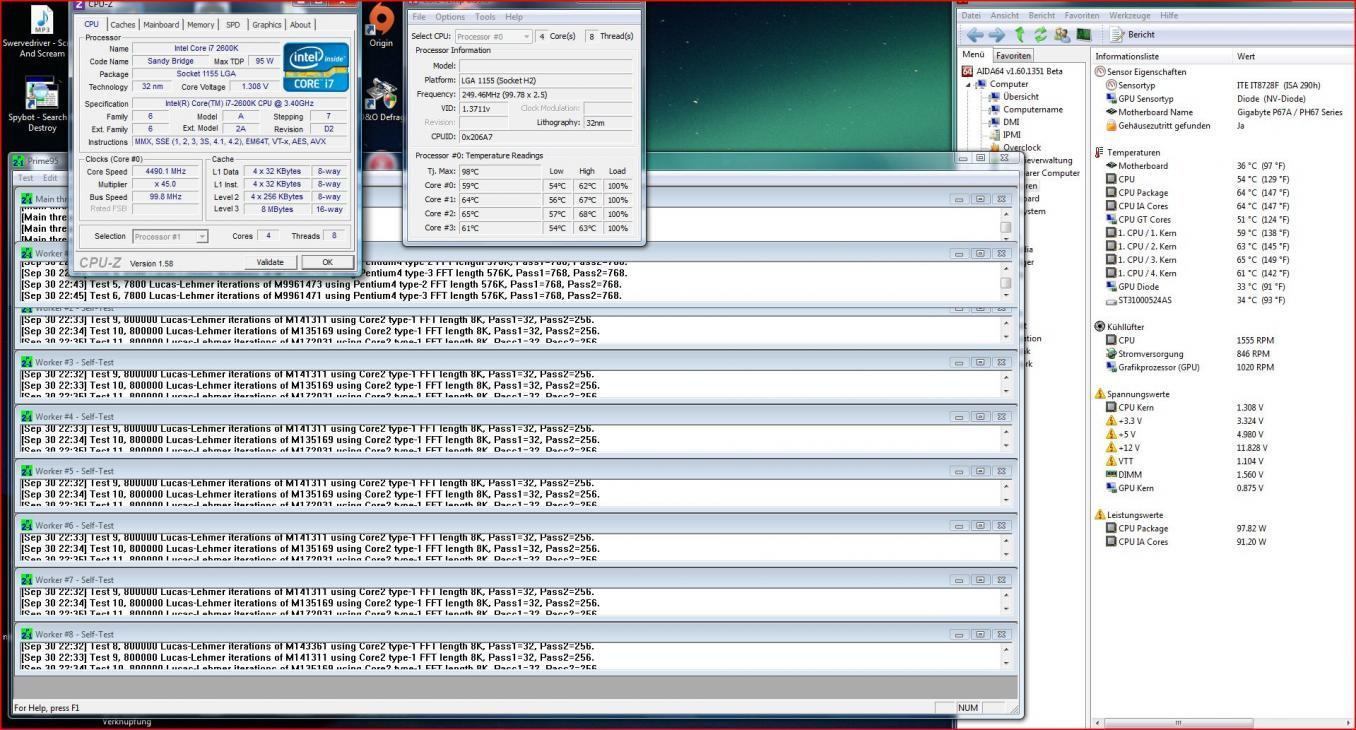This screenshot has height=730, width=1356.
Task: Open SPD tab in CPU-Z
Action: pos(232,25)
